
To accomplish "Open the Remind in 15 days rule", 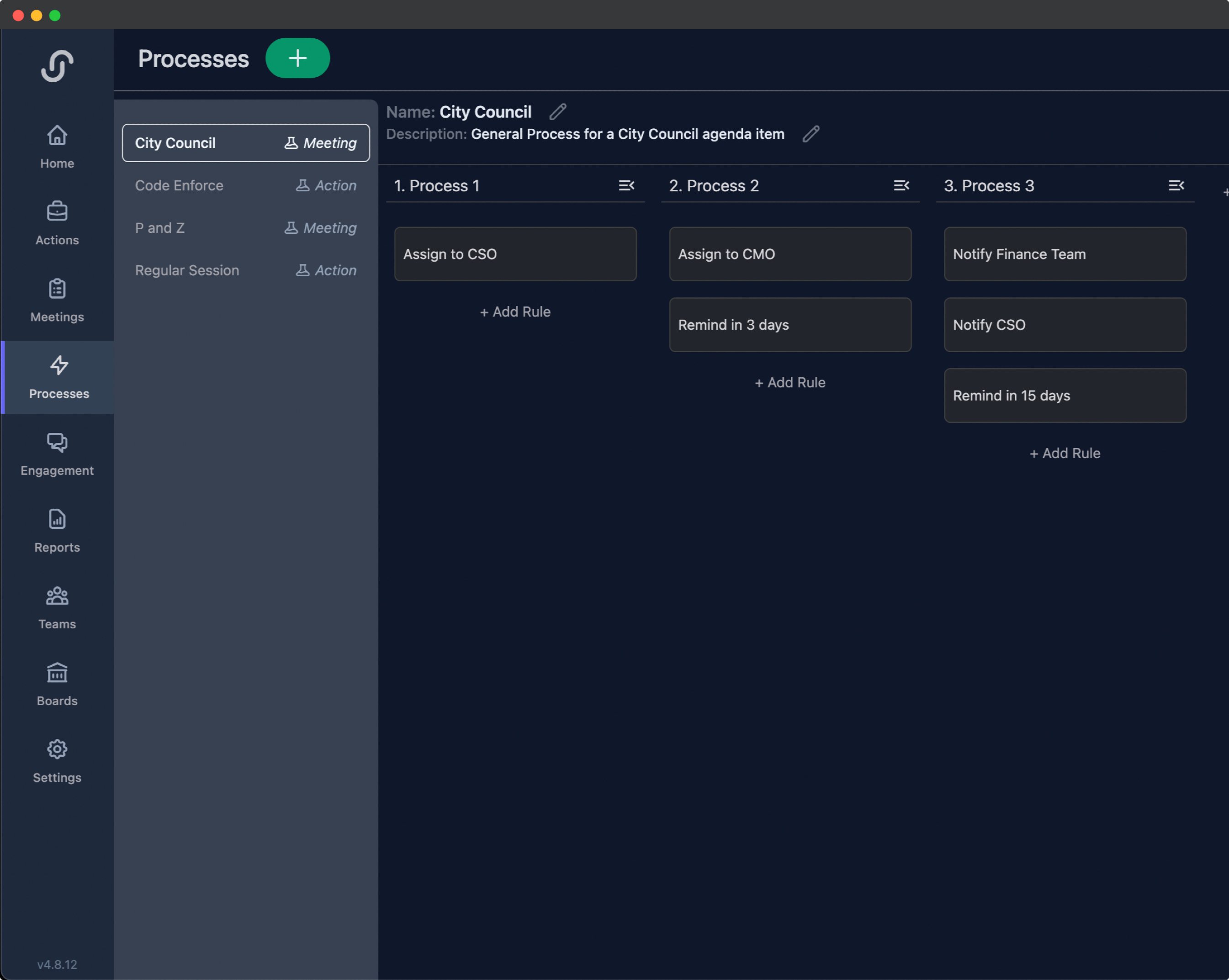I will pos(1065,395).
